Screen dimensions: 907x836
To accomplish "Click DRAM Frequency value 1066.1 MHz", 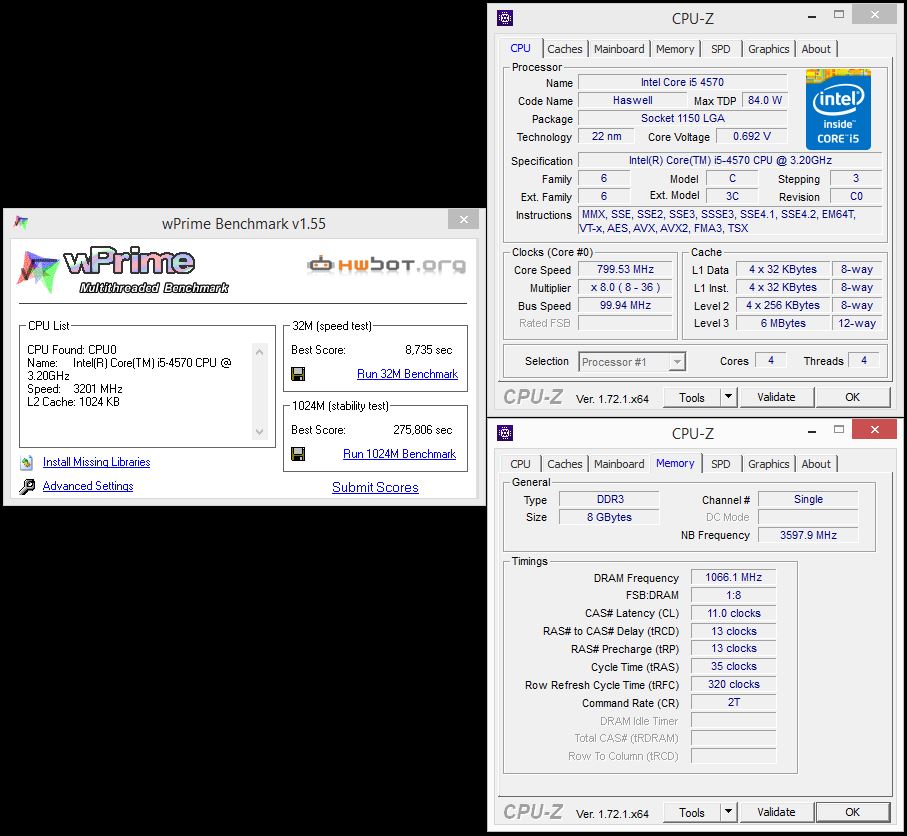I will 733,577.
